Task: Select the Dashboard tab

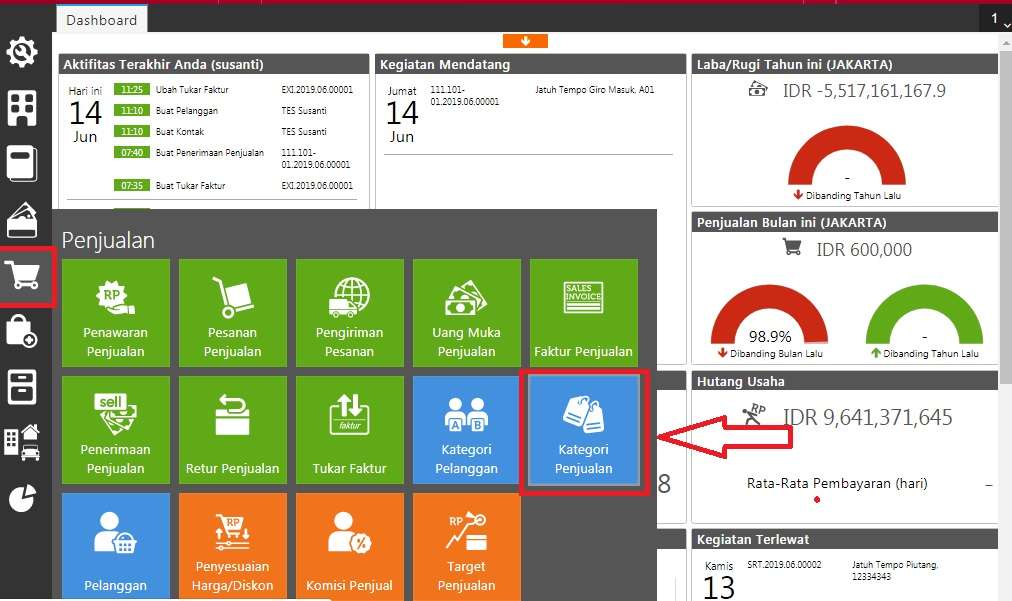Action: (102, 19)
